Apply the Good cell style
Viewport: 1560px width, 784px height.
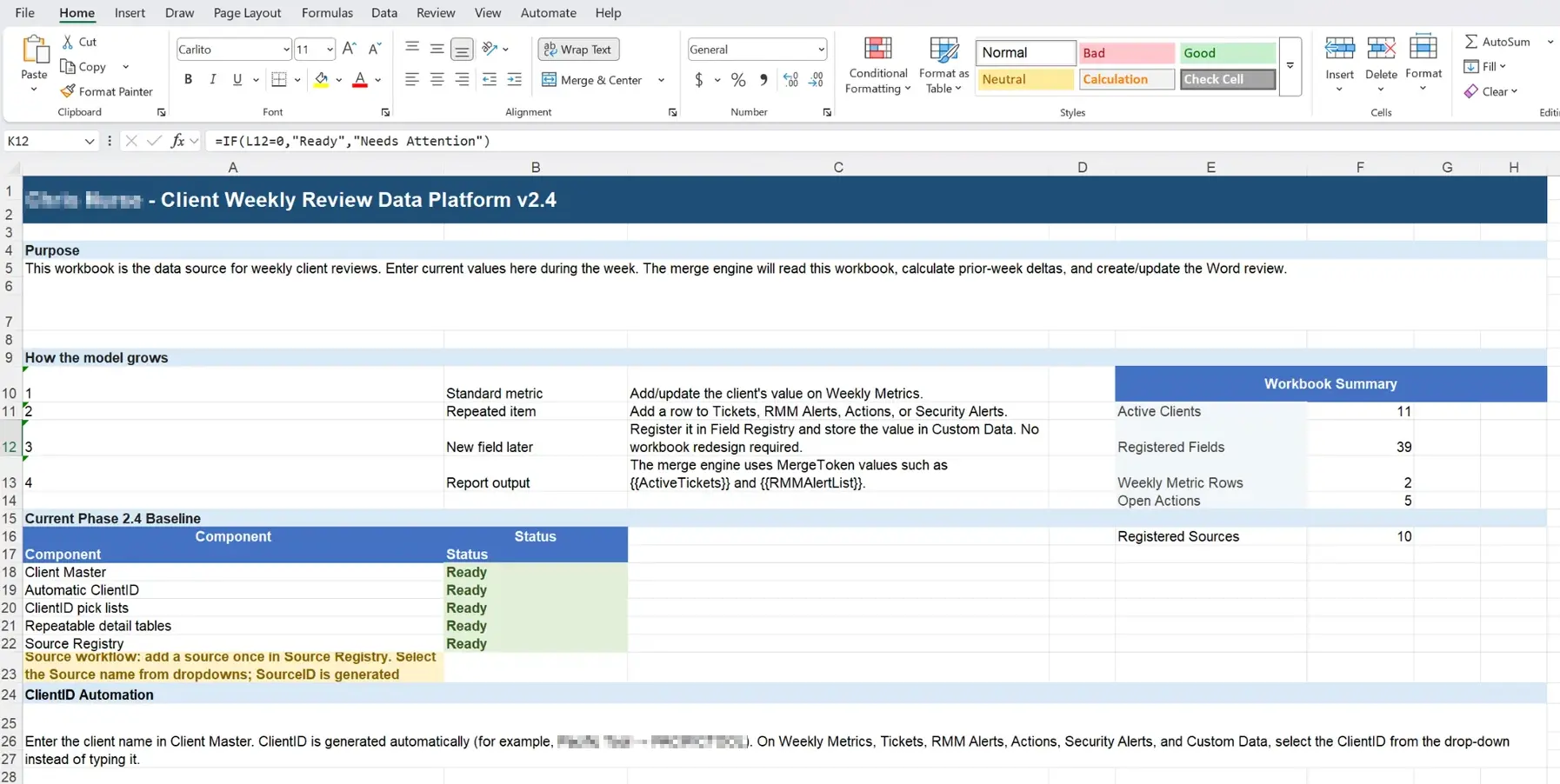1227,53
